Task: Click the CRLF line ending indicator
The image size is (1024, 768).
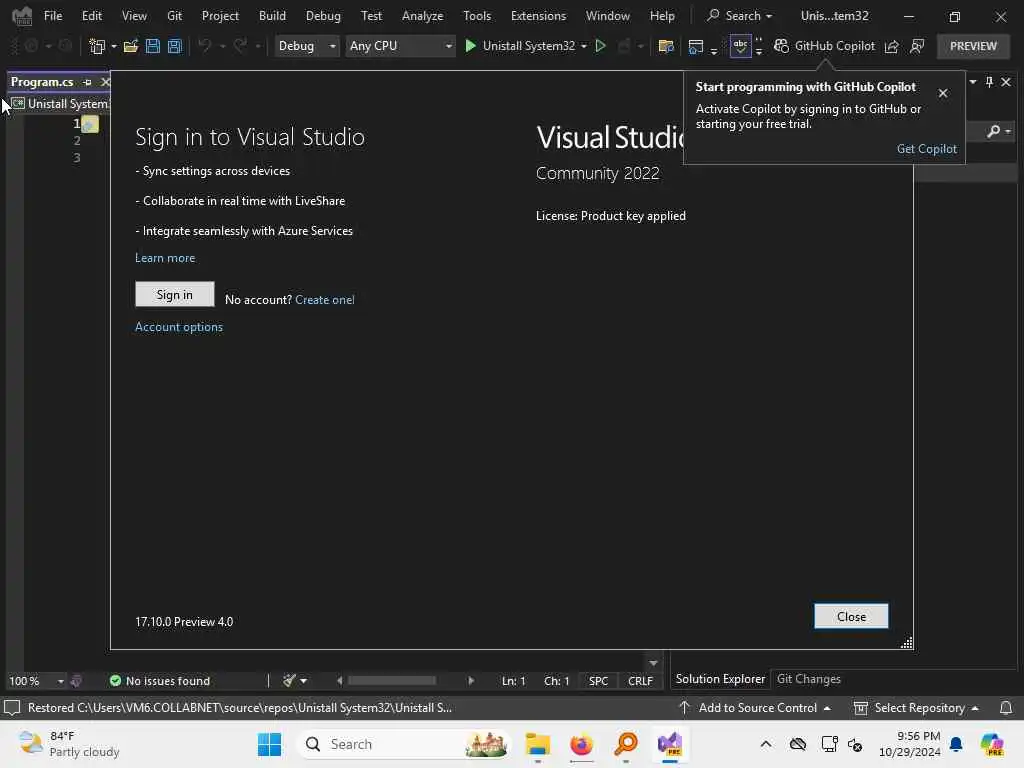Action: tap(640, 680)
